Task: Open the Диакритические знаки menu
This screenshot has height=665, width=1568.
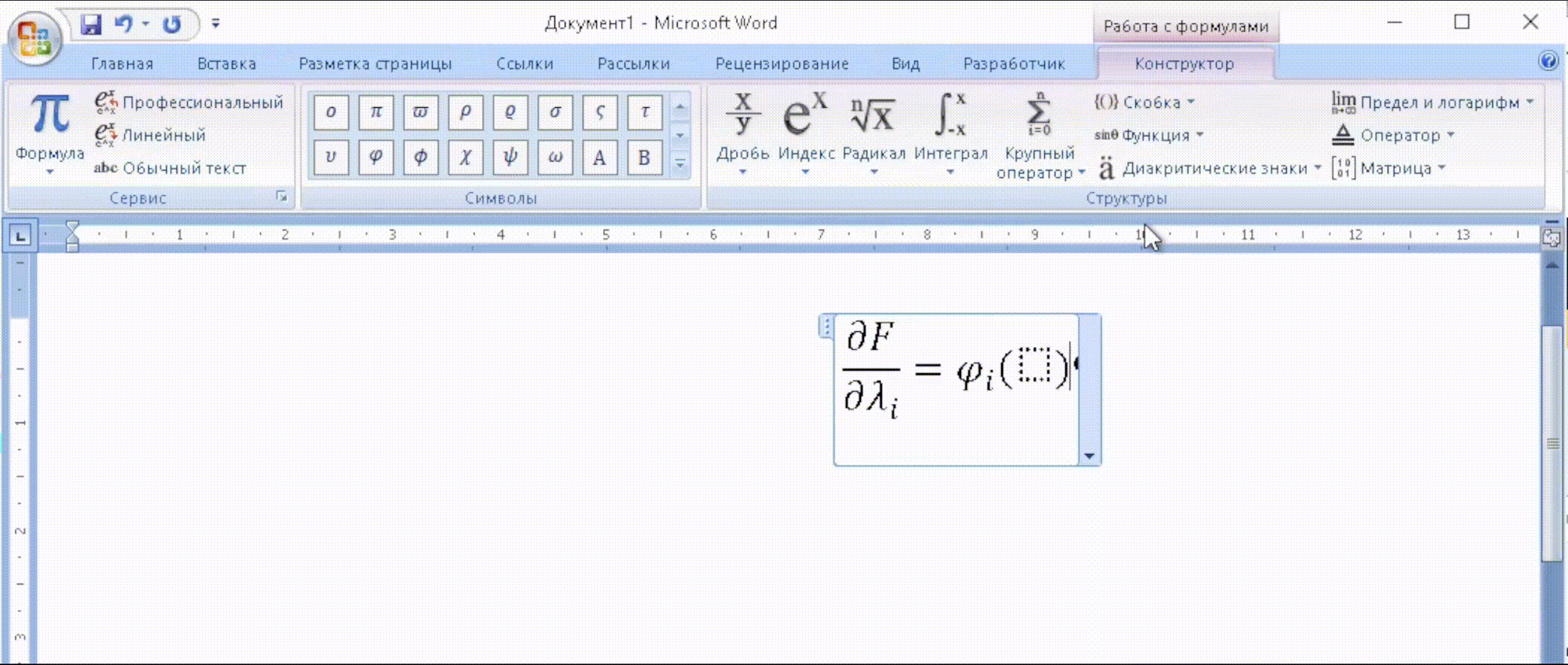Action: click(1209, 168)
